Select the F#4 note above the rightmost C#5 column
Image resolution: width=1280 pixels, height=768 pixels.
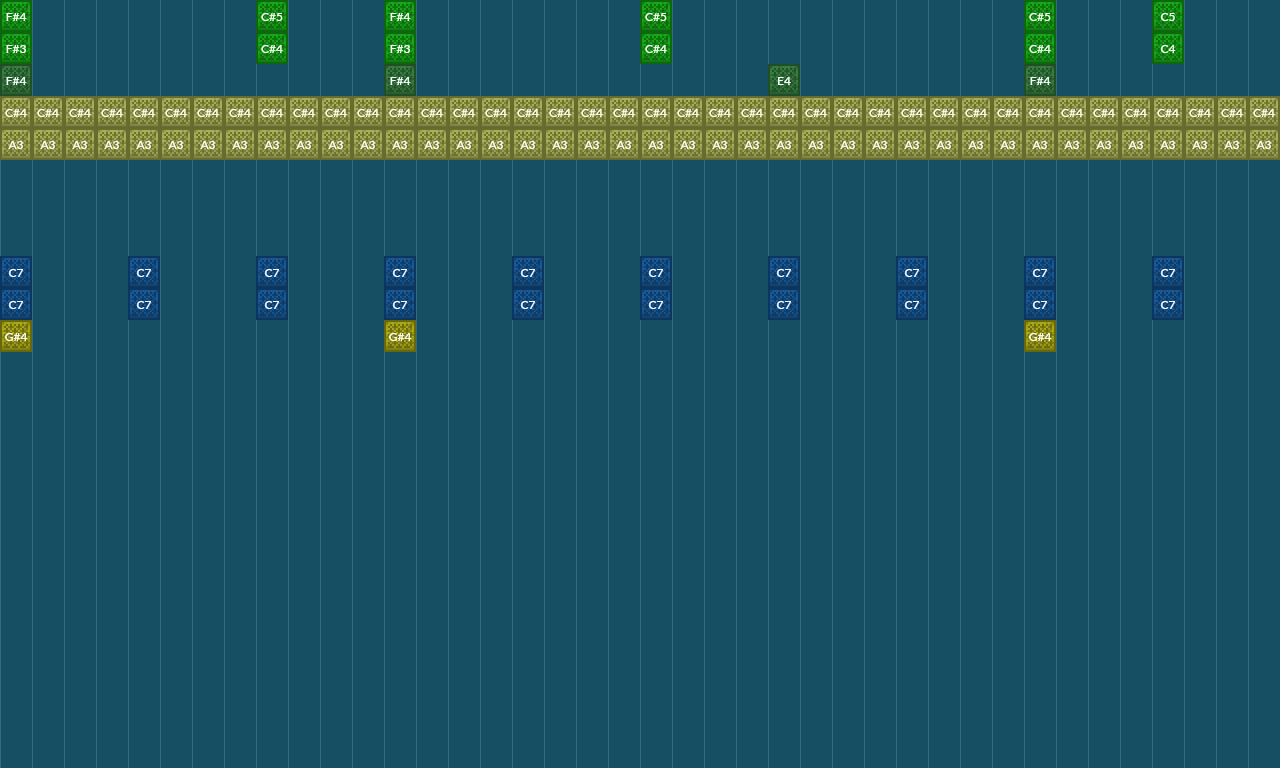tap(1039, 80)
